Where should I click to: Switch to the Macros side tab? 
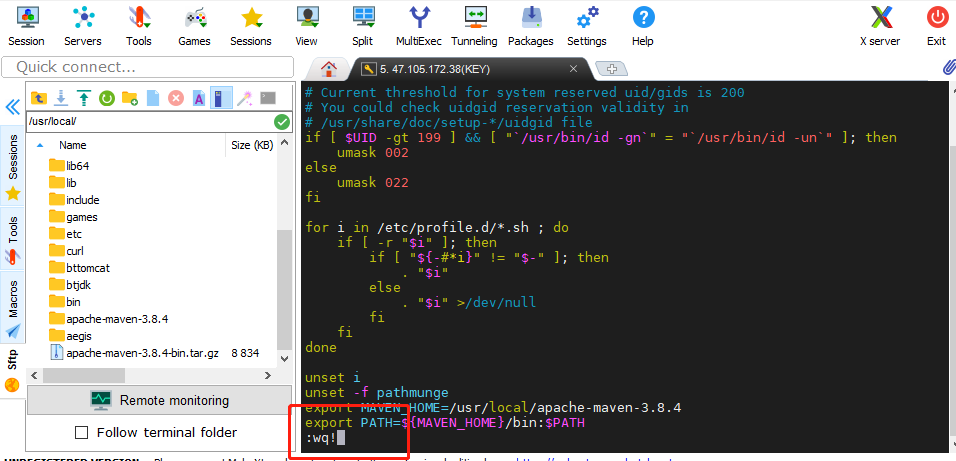click(x=13, y=308)
